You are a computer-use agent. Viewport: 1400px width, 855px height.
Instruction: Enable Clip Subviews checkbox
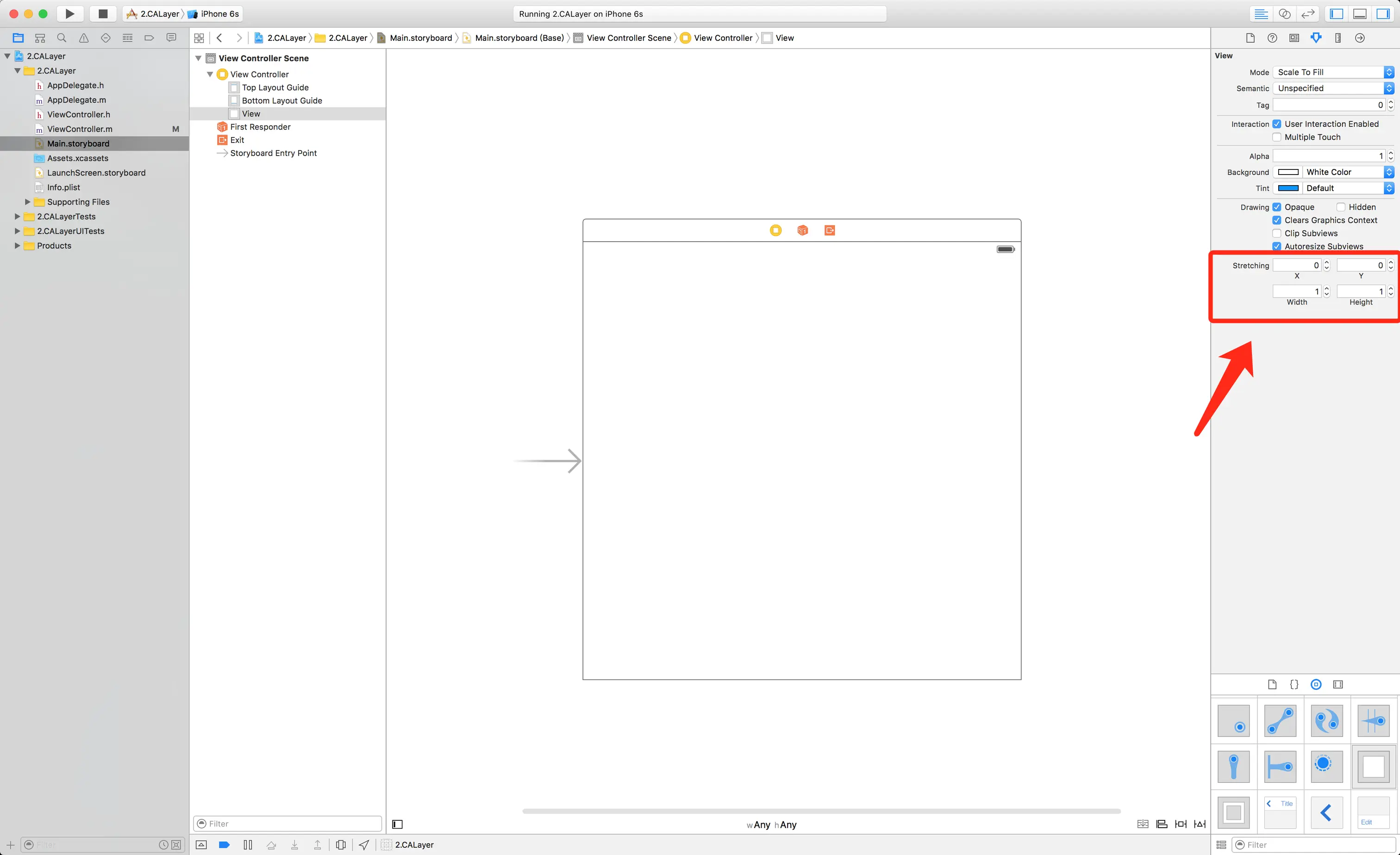(1277, 233)
